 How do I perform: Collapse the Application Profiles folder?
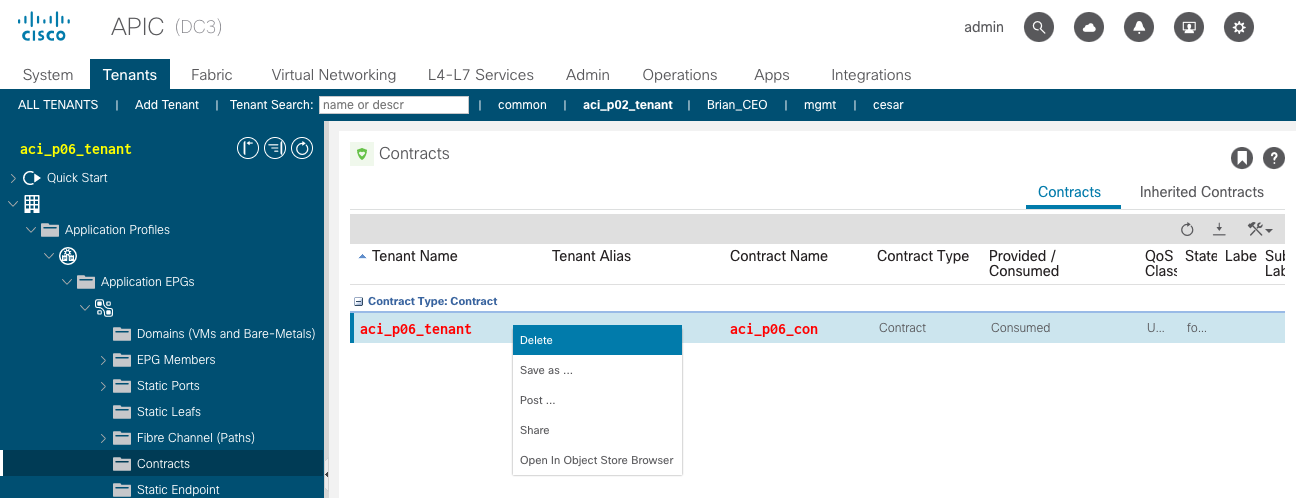click(32, 230)
